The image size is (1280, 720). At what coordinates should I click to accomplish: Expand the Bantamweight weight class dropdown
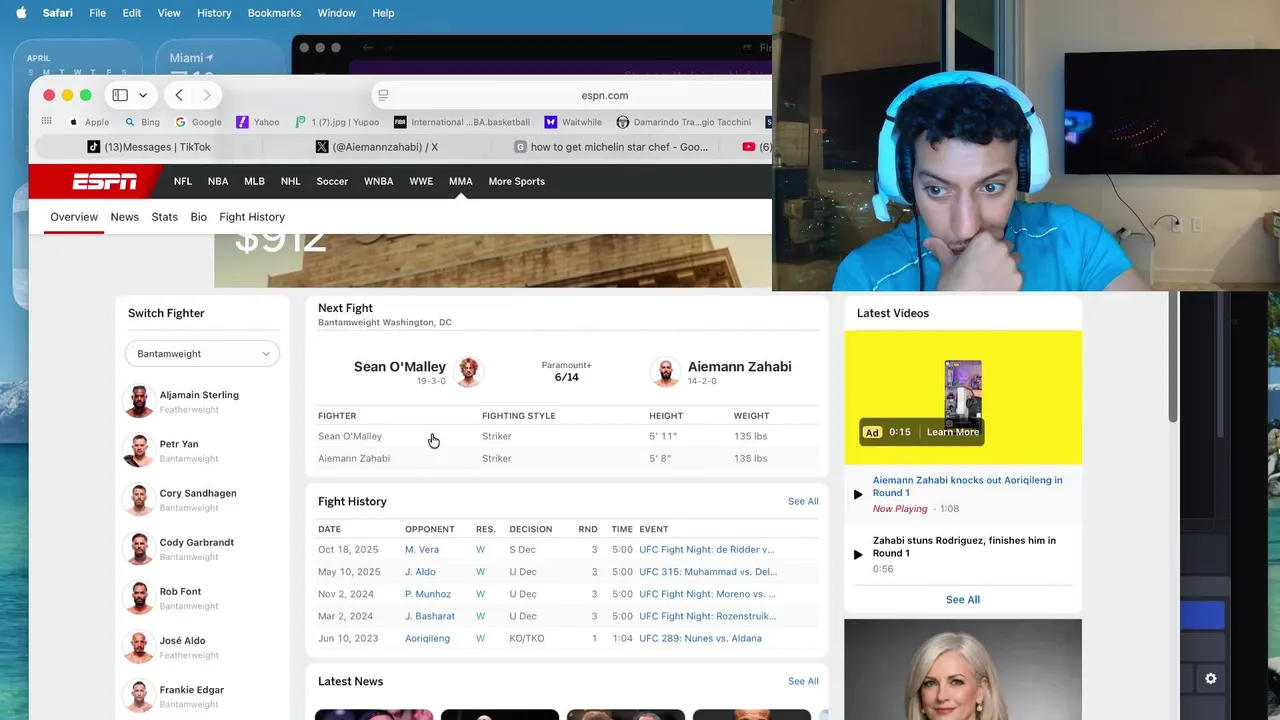pyautogui.click(x=202, y=354)
